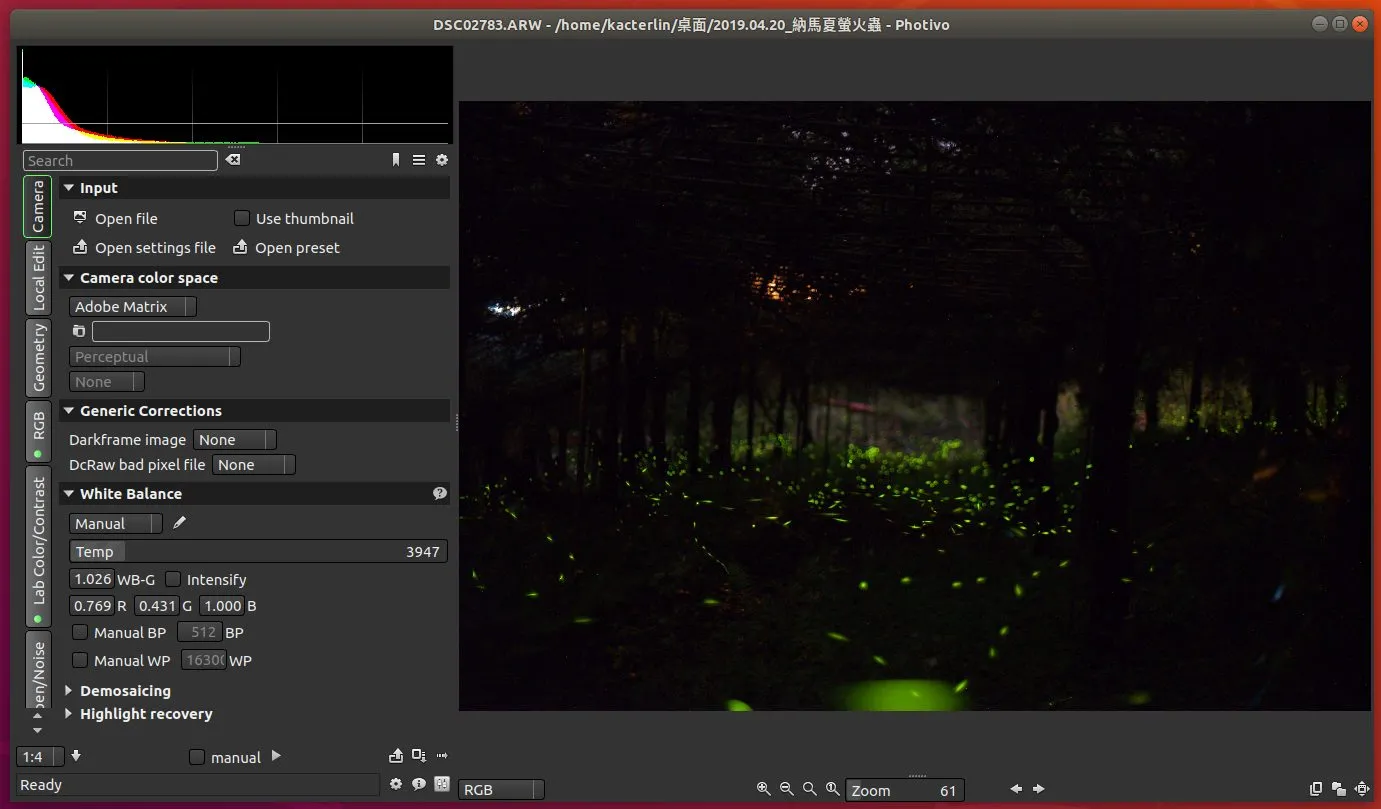Open settings with gear icon beside search
Viewport: 1381px width, 809px height.
tap(442, 160)
